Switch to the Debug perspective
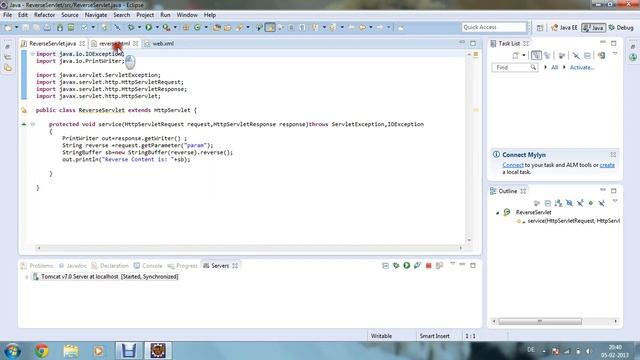640x360 pixels. click(621, 28)
